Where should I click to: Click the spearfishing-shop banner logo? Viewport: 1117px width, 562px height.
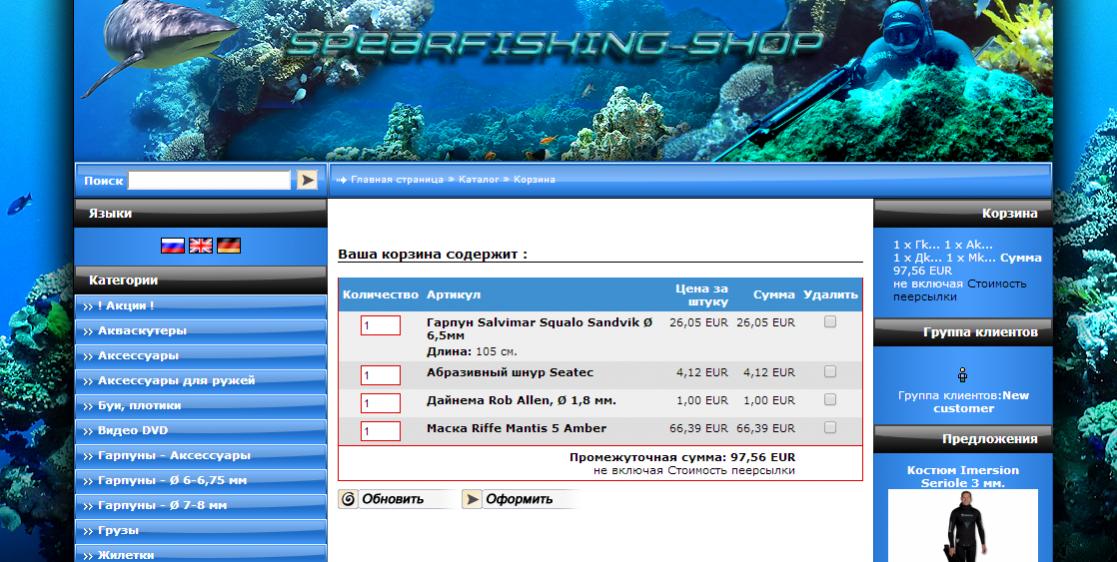pyautogui.click(x=555, y=43)
